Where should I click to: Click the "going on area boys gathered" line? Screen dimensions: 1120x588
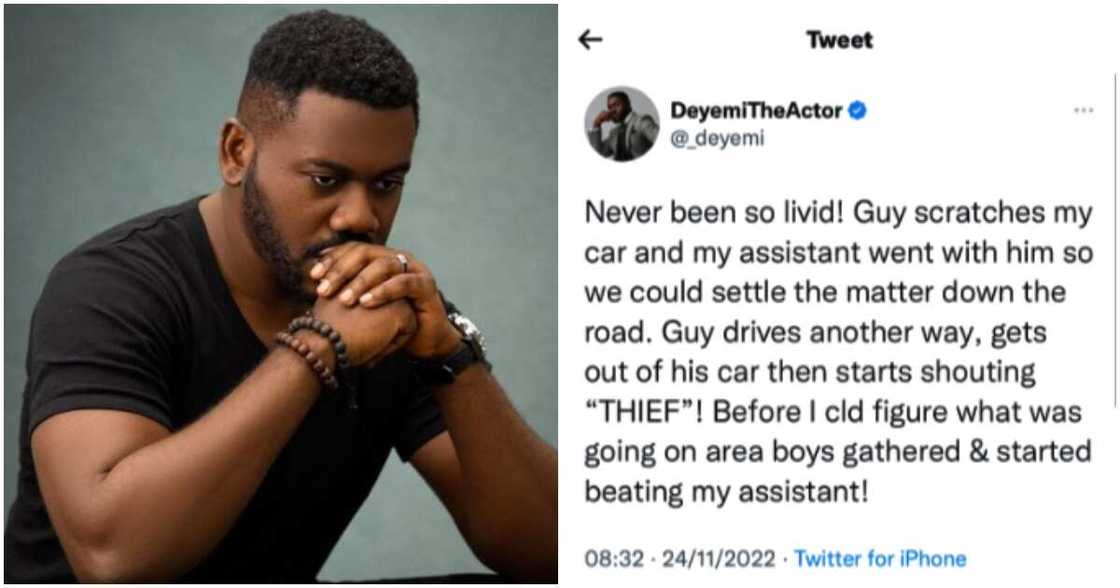[790, 453]
